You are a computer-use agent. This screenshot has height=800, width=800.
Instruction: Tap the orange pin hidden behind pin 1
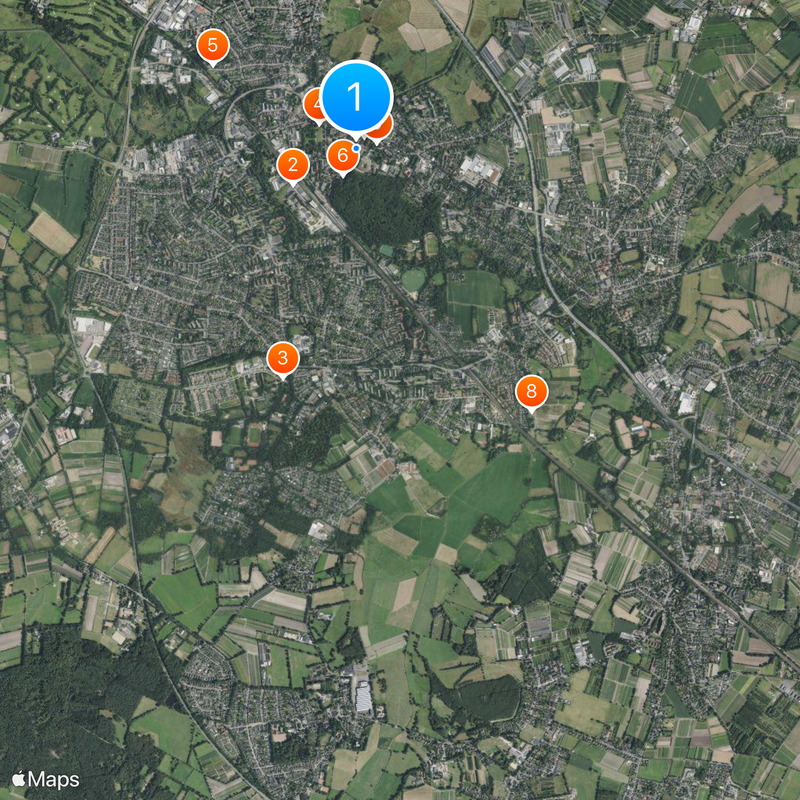tap(385, 130)
